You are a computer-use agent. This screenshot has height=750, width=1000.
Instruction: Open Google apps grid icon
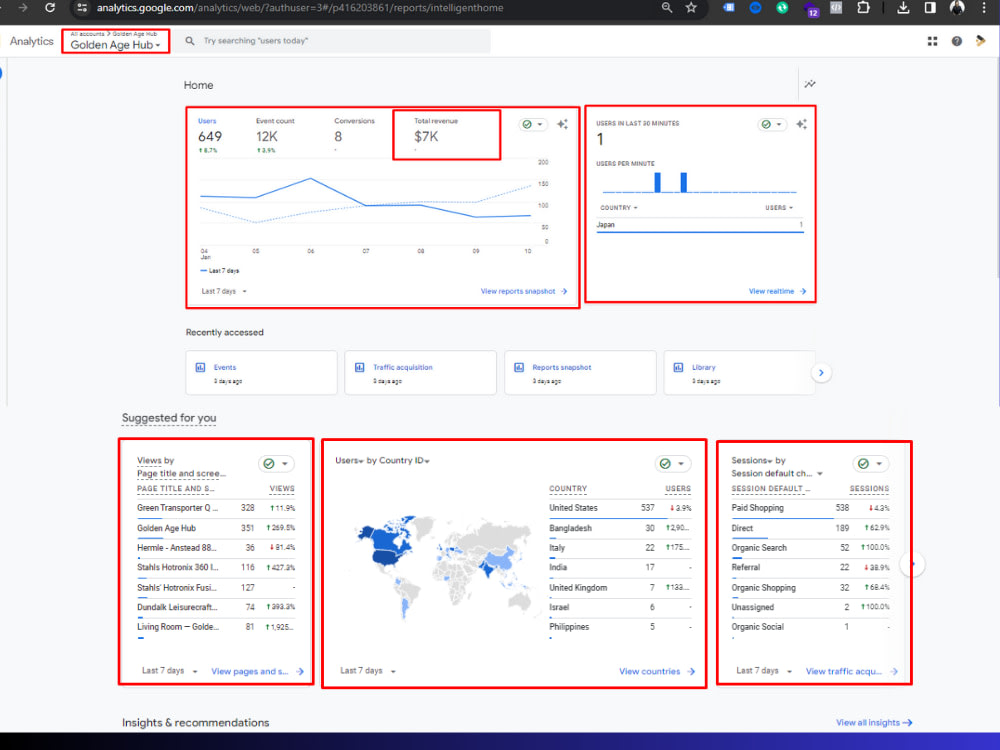(932, 41)
